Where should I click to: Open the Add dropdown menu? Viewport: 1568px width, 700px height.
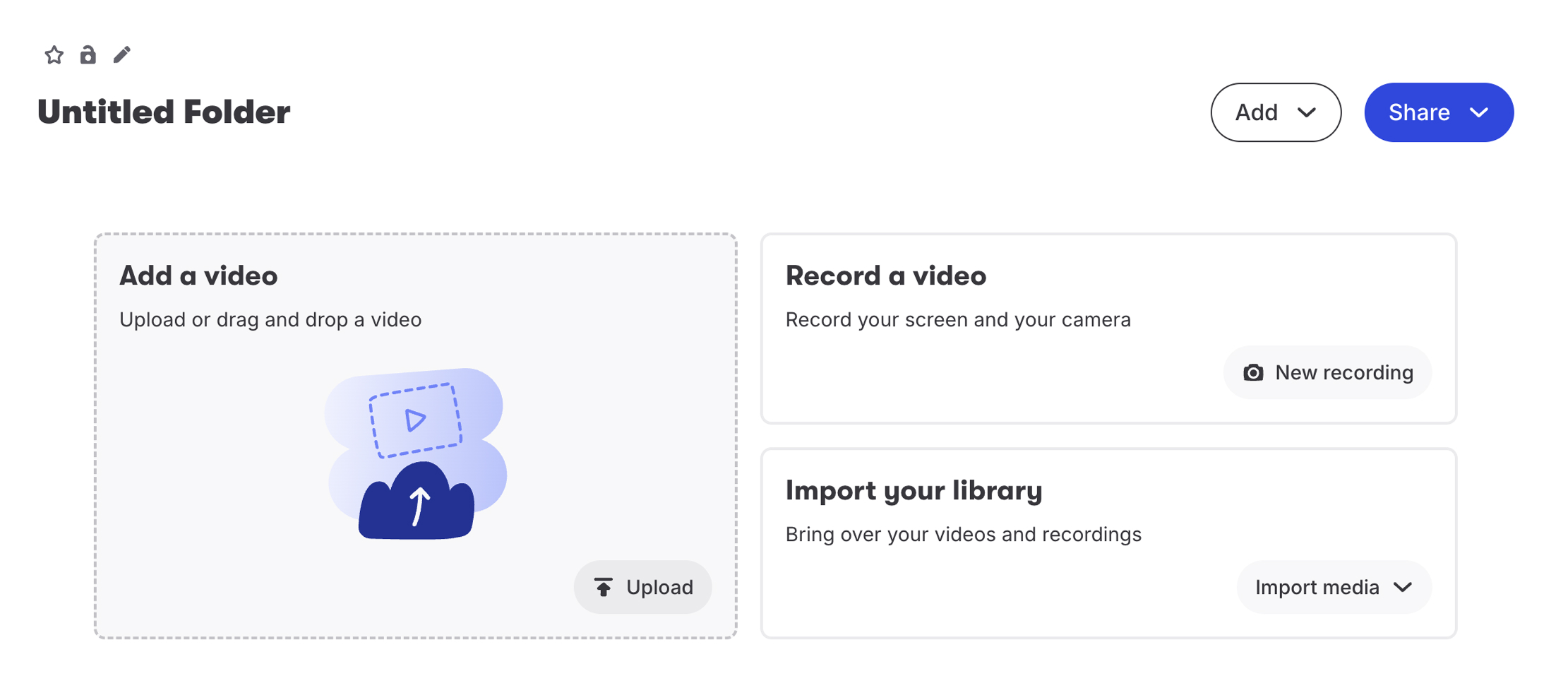pos(1276,112)
